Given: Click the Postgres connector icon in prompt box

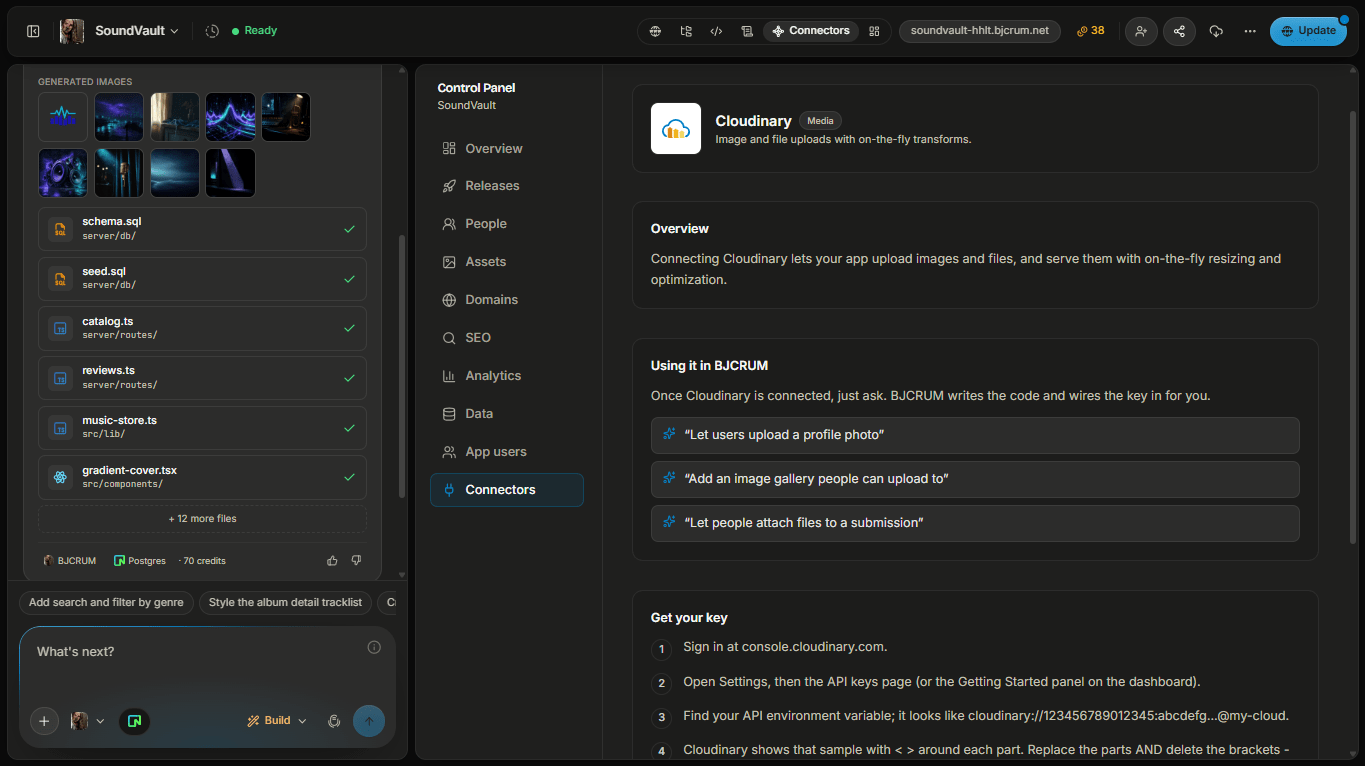Looking at the screenshot, I should (x=134, y=721).
